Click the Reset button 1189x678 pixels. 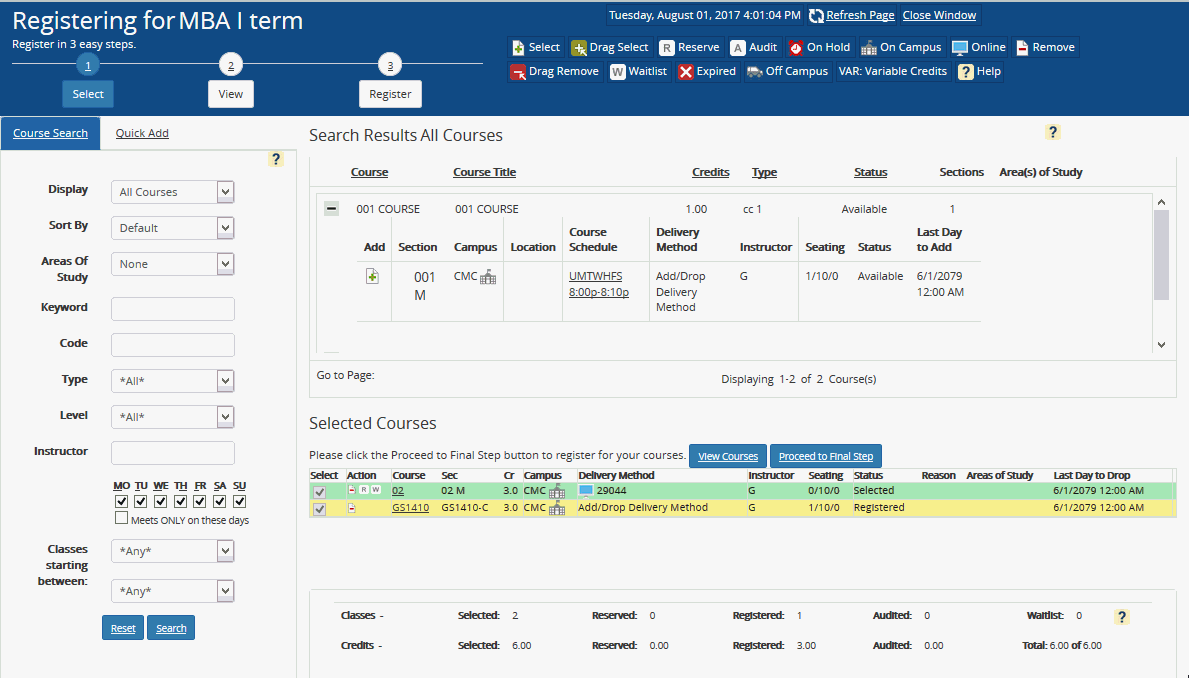click(x=123, y=628)
